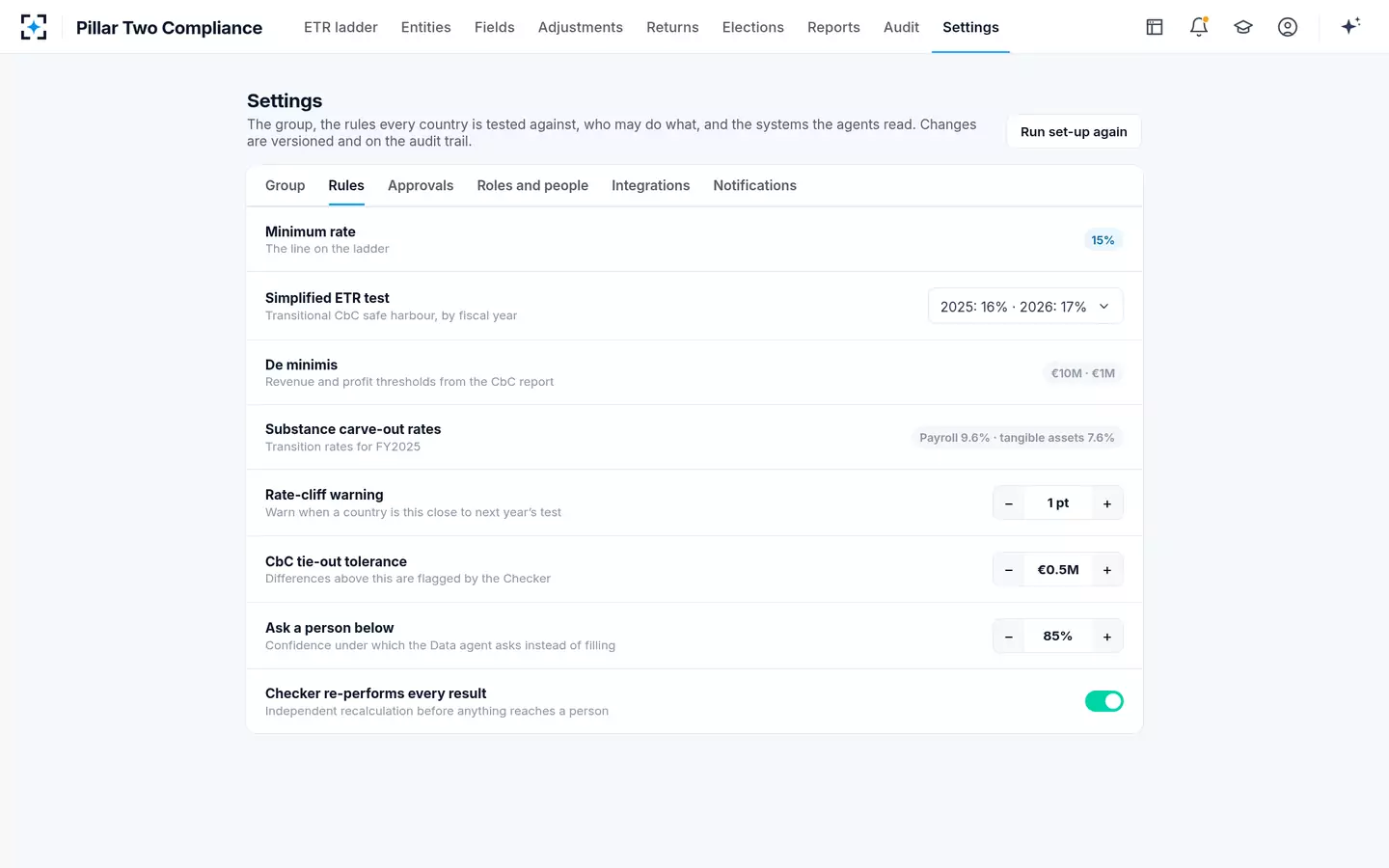Open the graduation cap learning icon
The width and height of the screenshot is (1389, 868).
point(1243,27)
